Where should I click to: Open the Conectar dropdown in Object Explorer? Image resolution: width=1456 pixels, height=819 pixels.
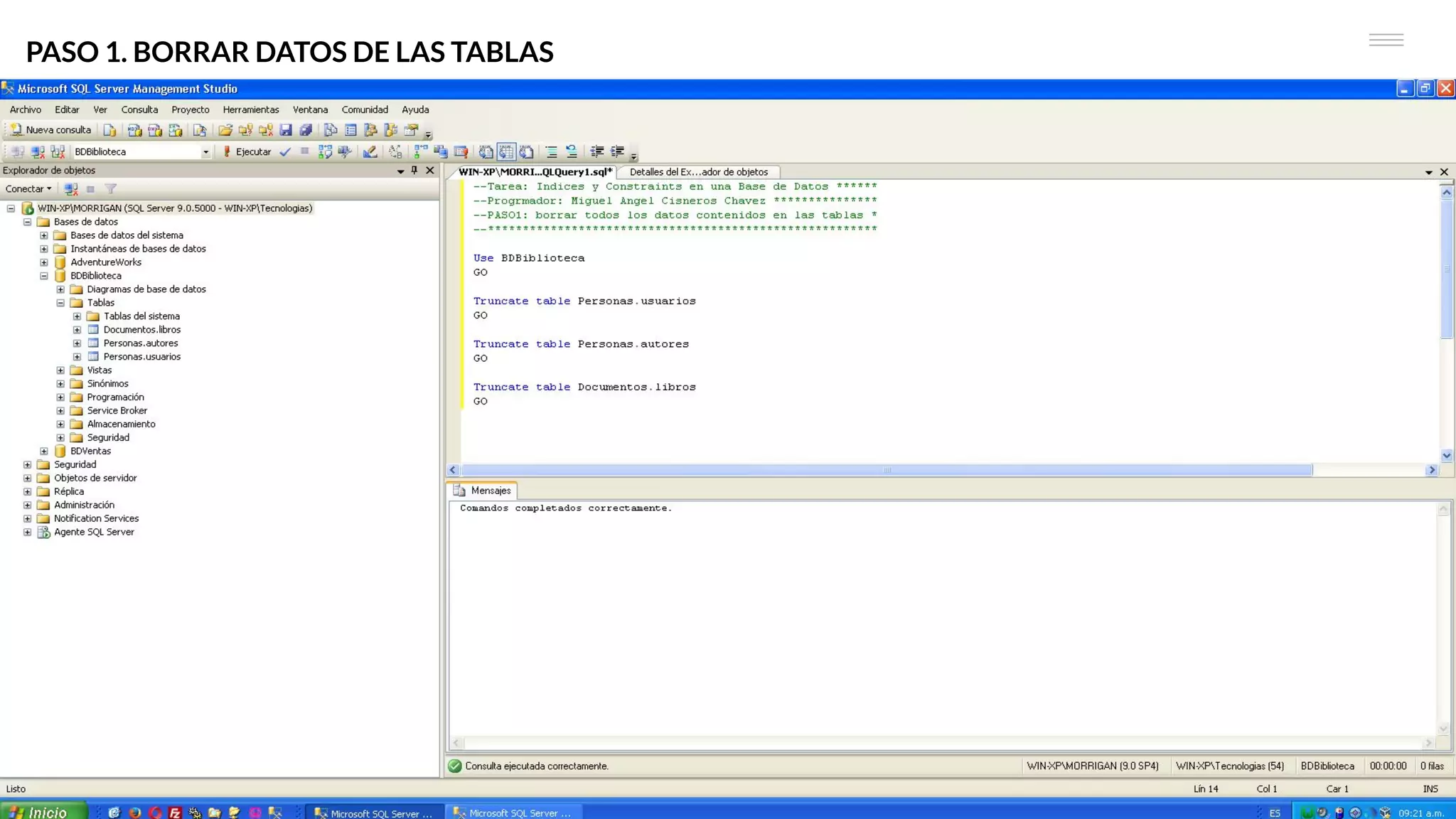tap(28, 189)
